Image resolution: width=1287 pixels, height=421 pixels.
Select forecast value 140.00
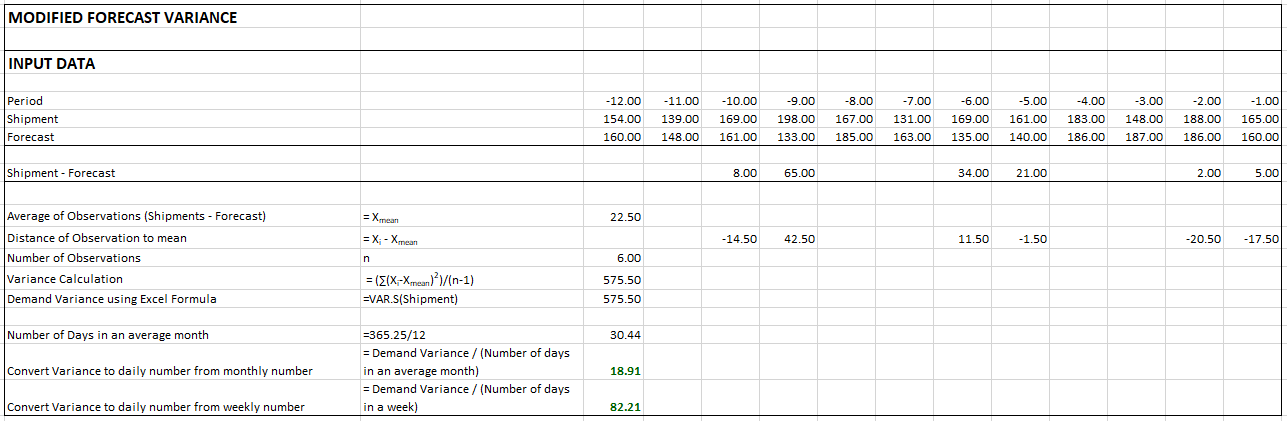(1029, 137)
